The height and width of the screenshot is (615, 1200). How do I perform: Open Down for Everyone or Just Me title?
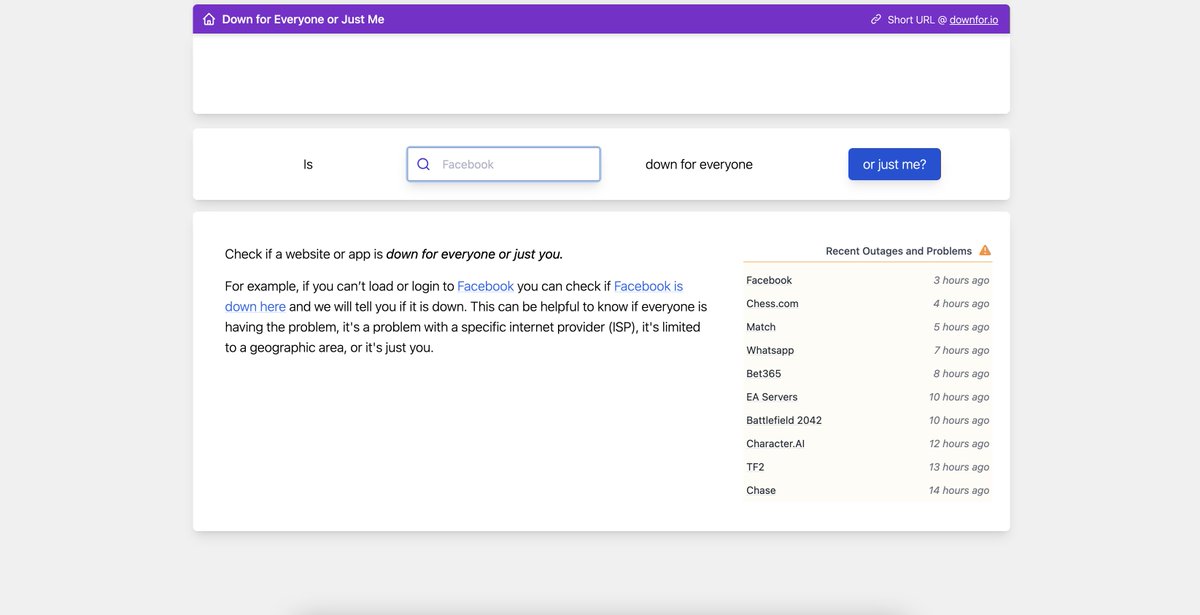(x=303, y=19)
